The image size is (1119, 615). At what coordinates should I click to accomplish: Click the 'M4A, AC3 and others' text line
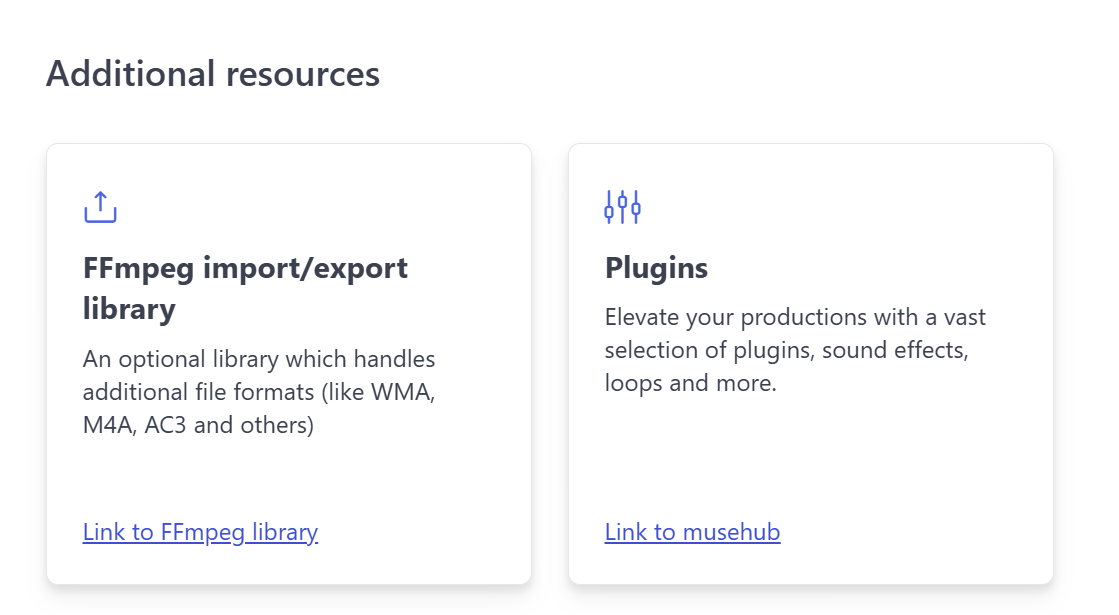[x=198, y=425]
